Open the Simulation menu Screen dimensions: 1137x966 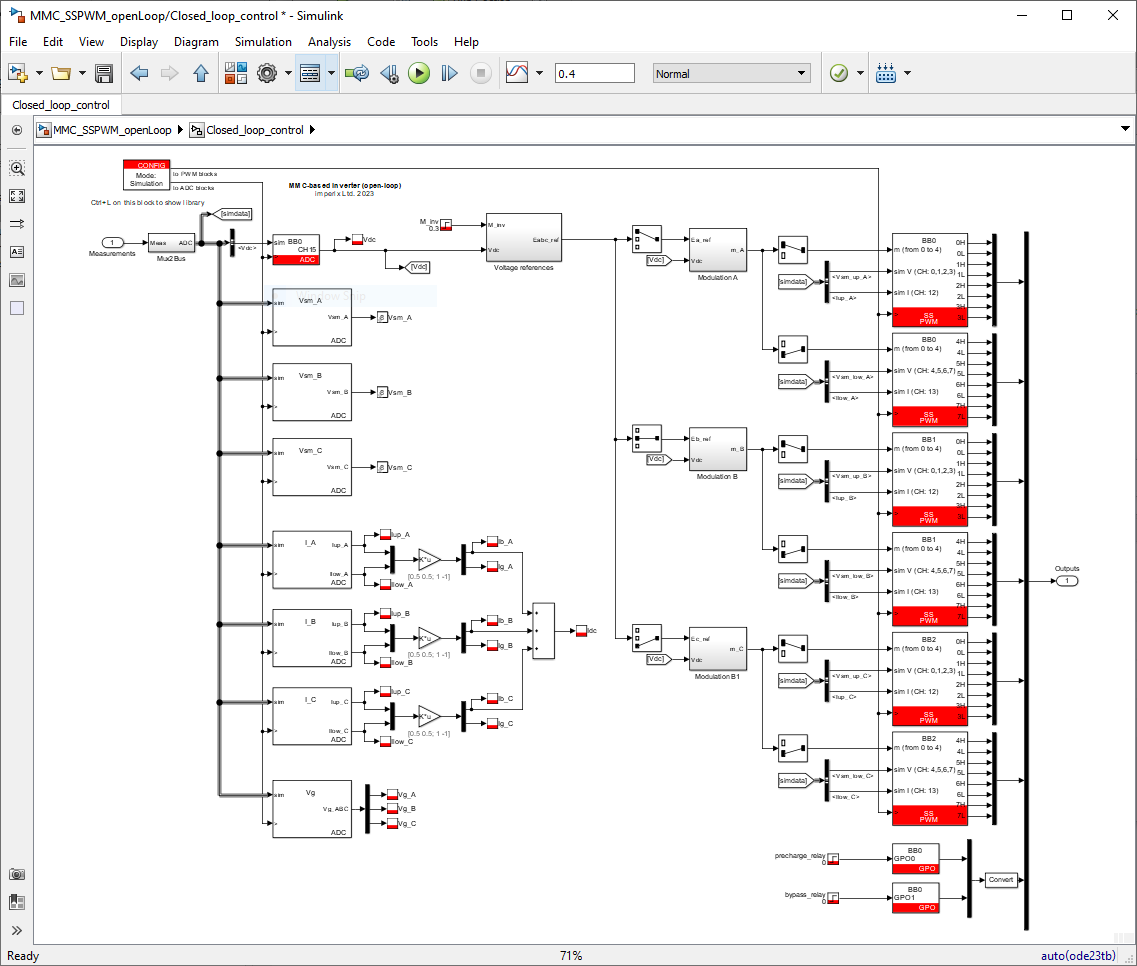click(x=263, y=42)
